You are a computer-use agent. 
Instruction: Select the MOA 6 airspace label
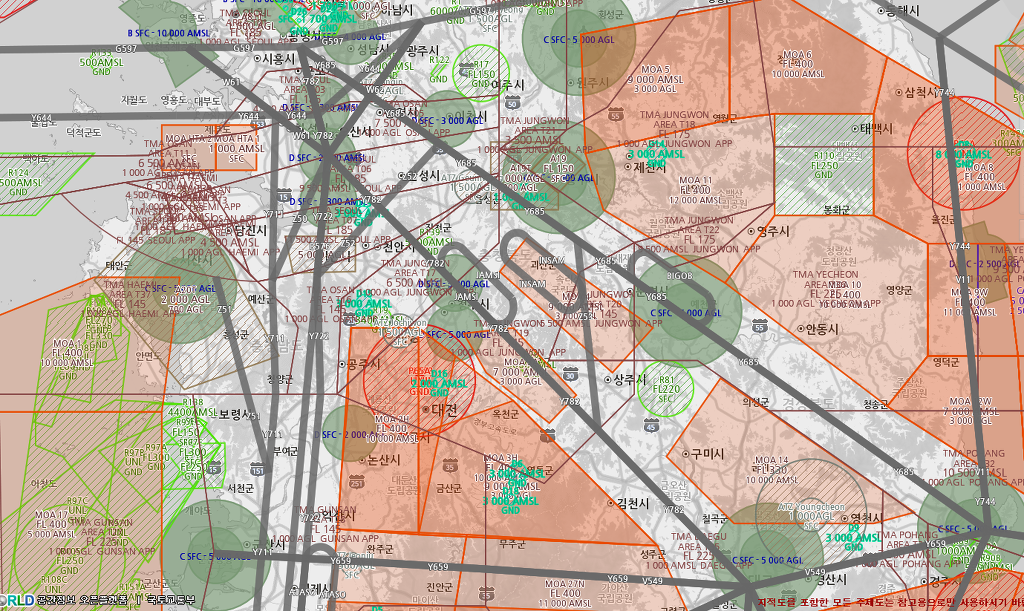coord(797,64)
